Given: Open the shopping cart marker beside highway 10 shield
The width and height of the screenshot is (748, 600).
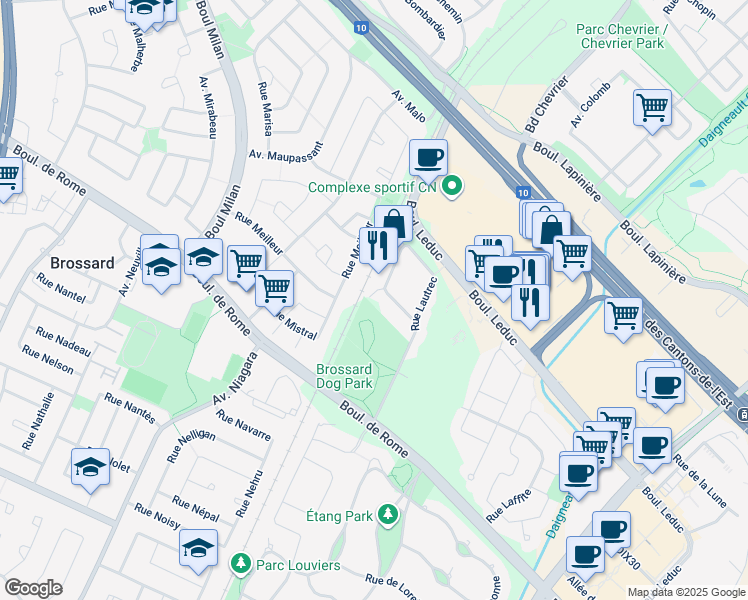Looking at the screenshot, I should tap(572, 255).
